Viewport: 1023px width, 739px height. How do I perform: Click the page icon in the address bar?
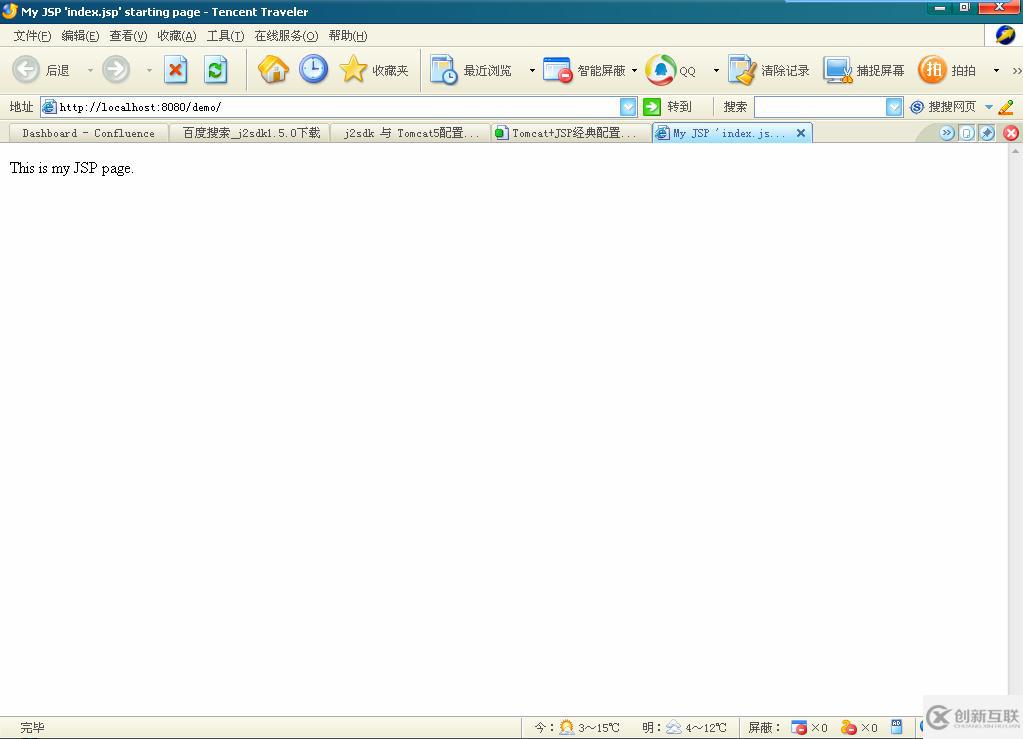point(49,107)
